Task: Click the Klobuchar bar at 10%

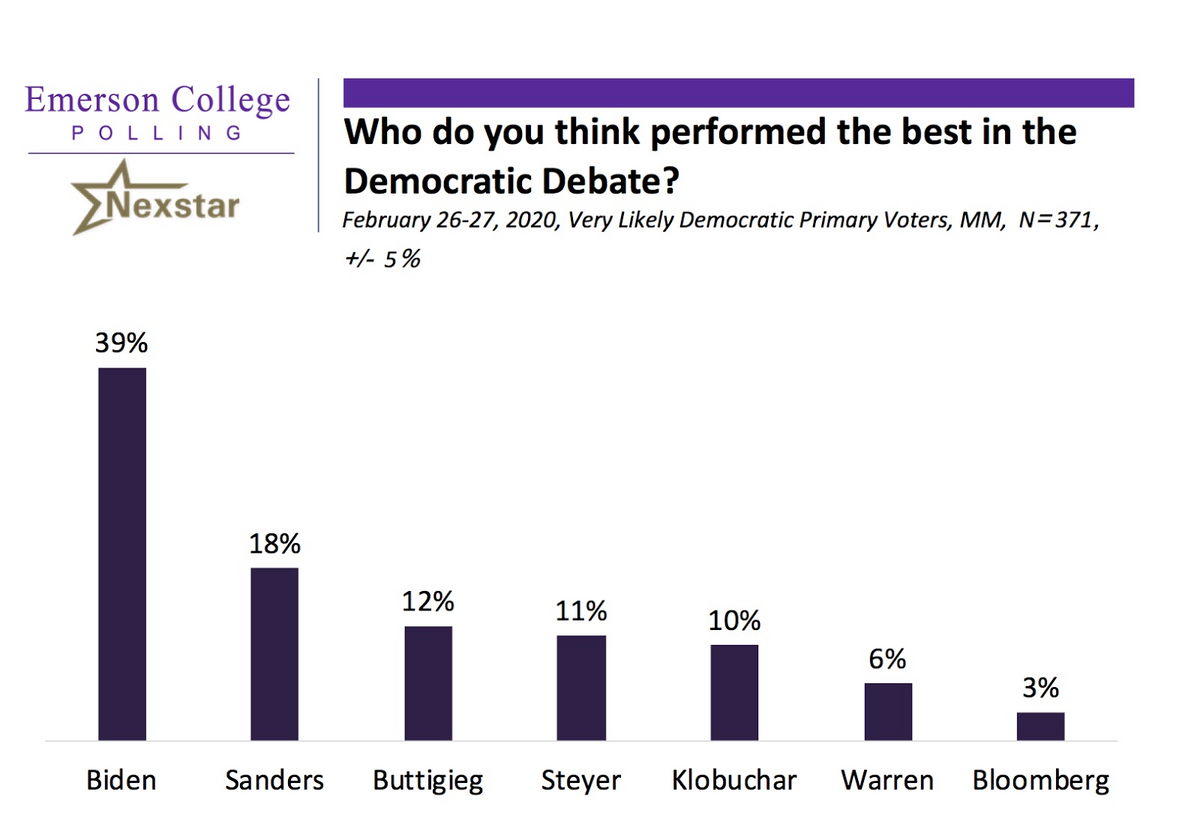Action: click(x=734, y=693)
